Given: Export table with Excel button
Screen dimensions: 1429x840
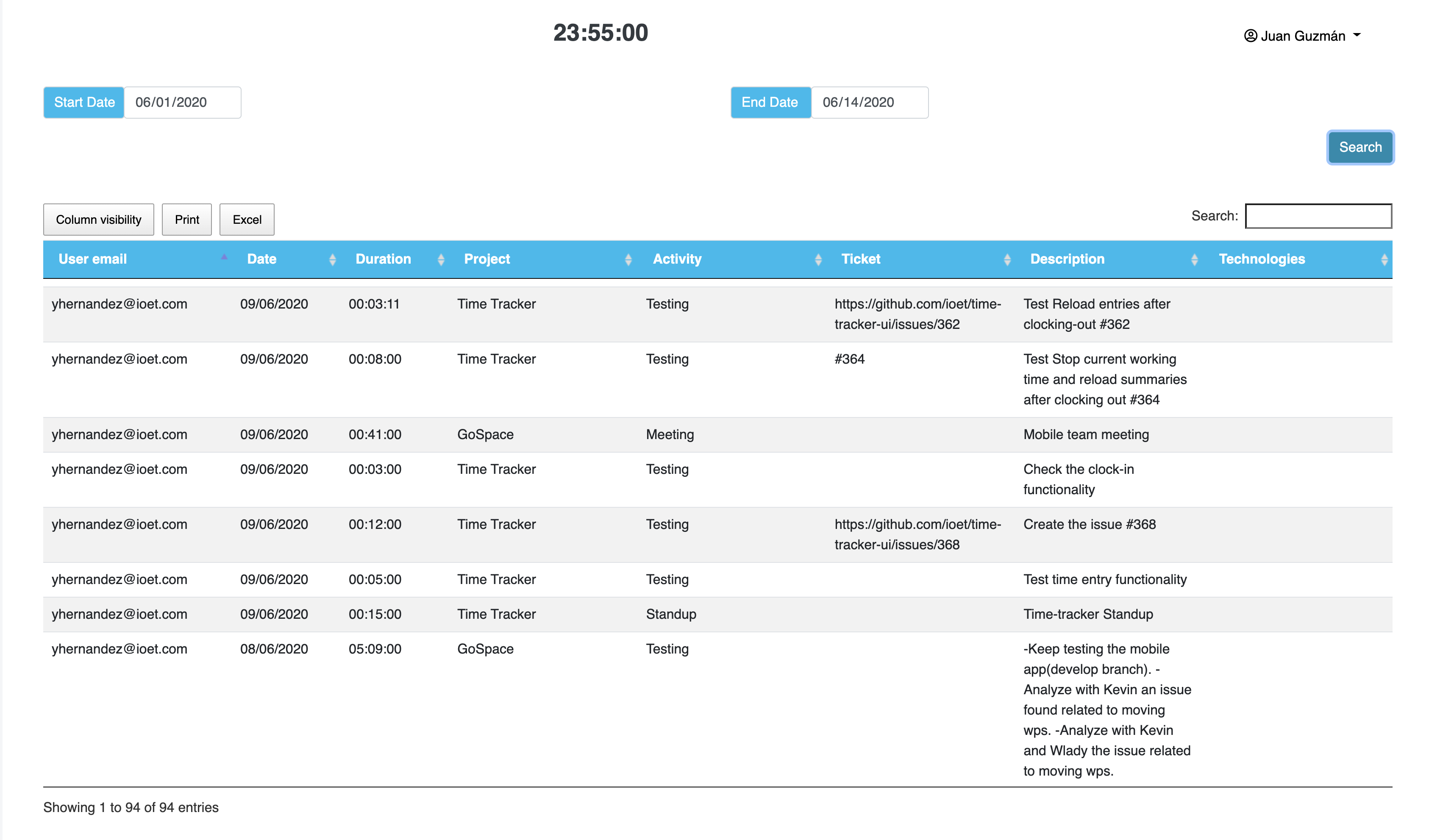Looking at the screenshot, I should point(247,220).
